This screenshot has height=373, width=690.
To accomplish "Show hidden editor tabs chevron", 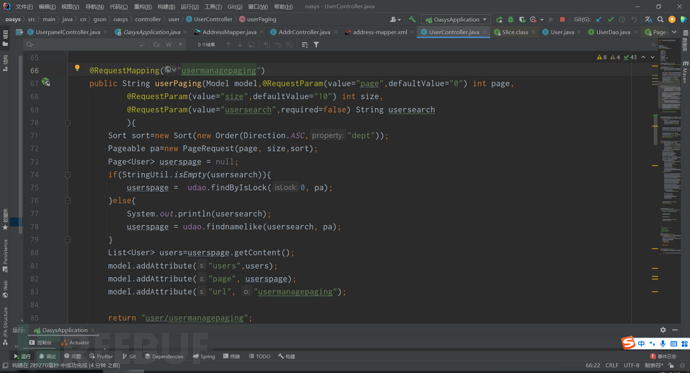I will click(674, 32).
